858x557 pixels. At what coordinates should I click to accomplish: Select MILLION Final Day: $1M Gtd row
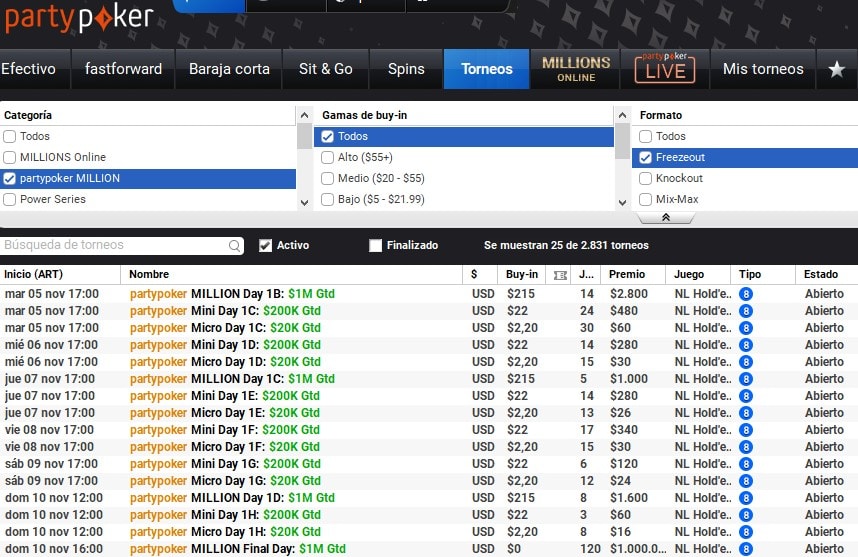point(429,549)
